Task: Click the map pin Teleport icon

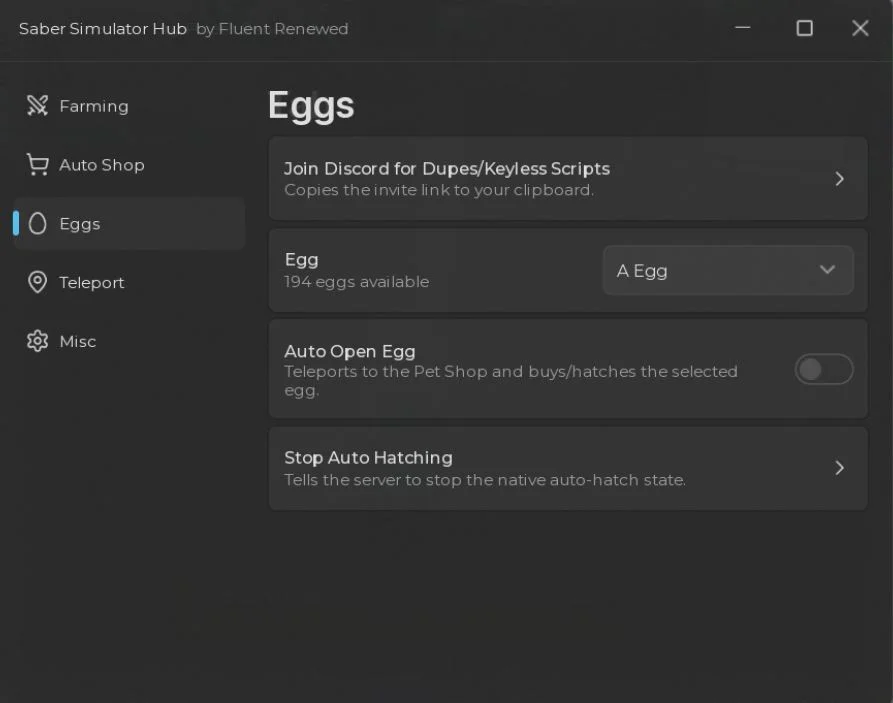Action: coord(38,282)
